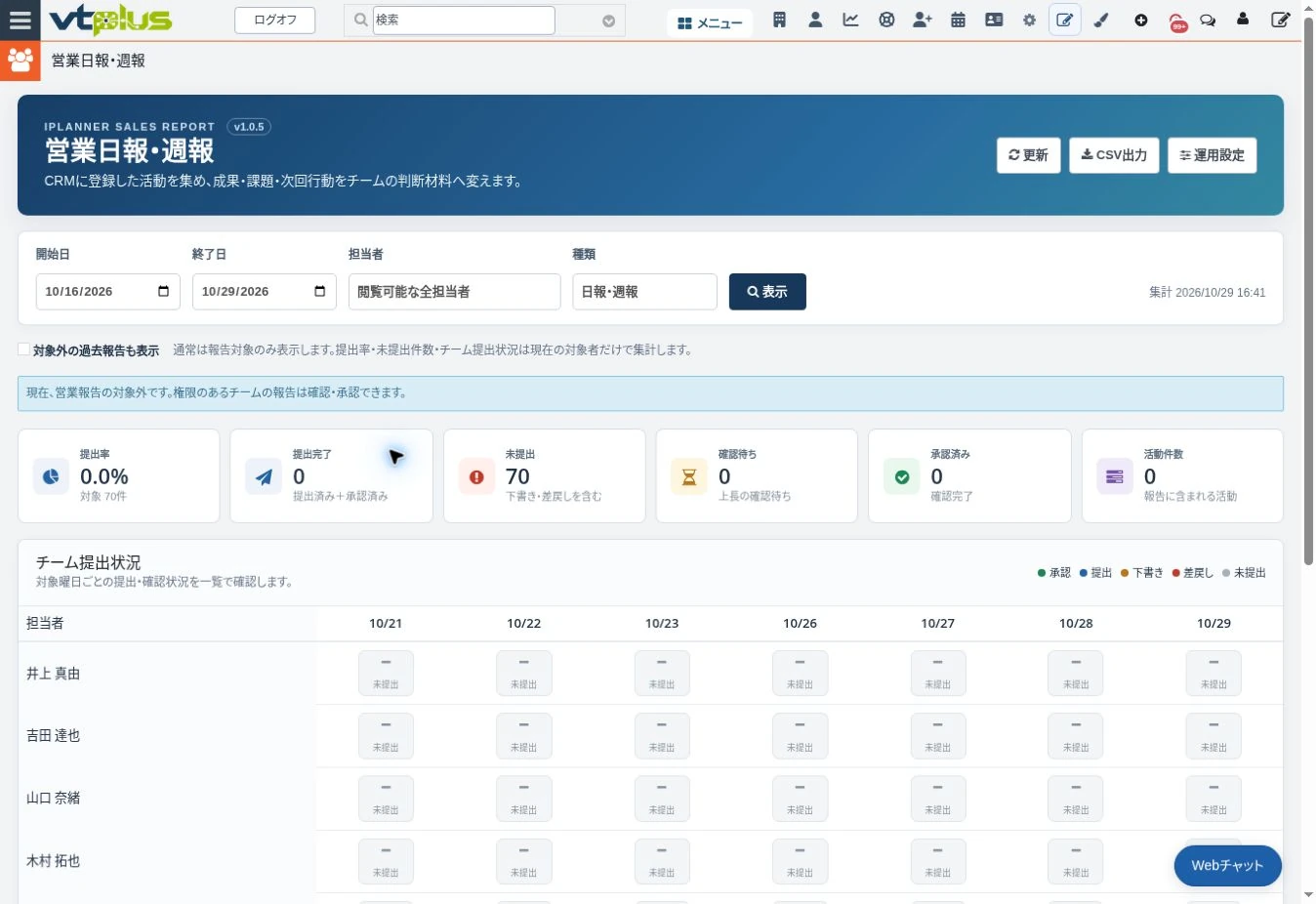Click the 表示 search button
This screenshot has height=904, width=1316.
pyautogui.click(x=767, y=292)
